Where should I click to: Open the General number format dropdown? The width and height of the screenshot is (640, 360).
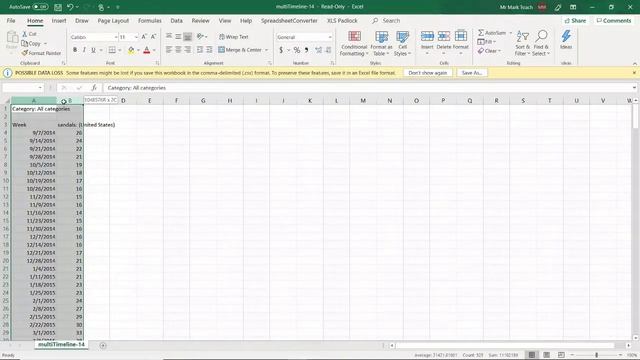point(330,37)
